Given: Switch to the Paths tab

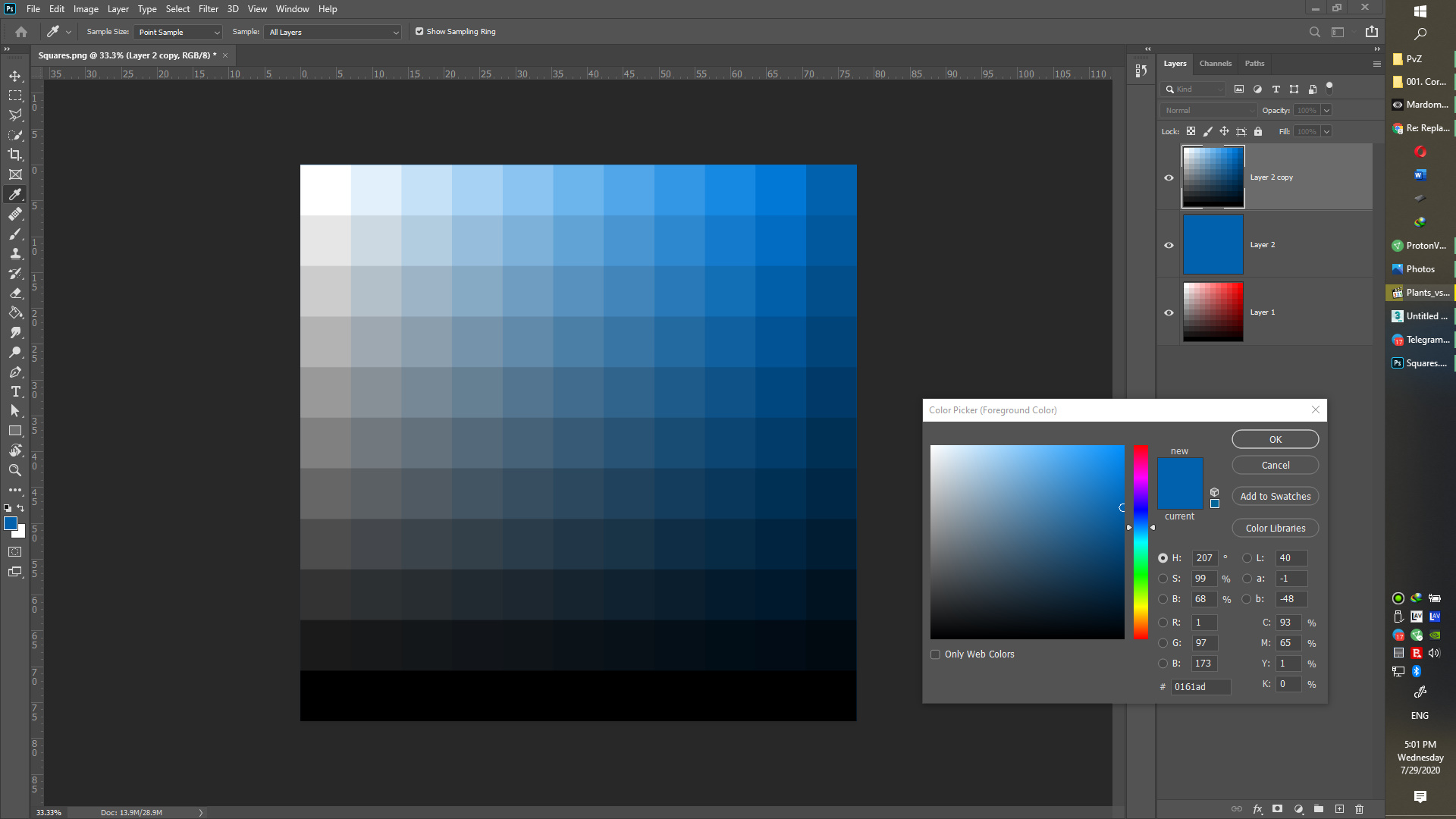Looking at the screenshot, I should (1254, 63).
